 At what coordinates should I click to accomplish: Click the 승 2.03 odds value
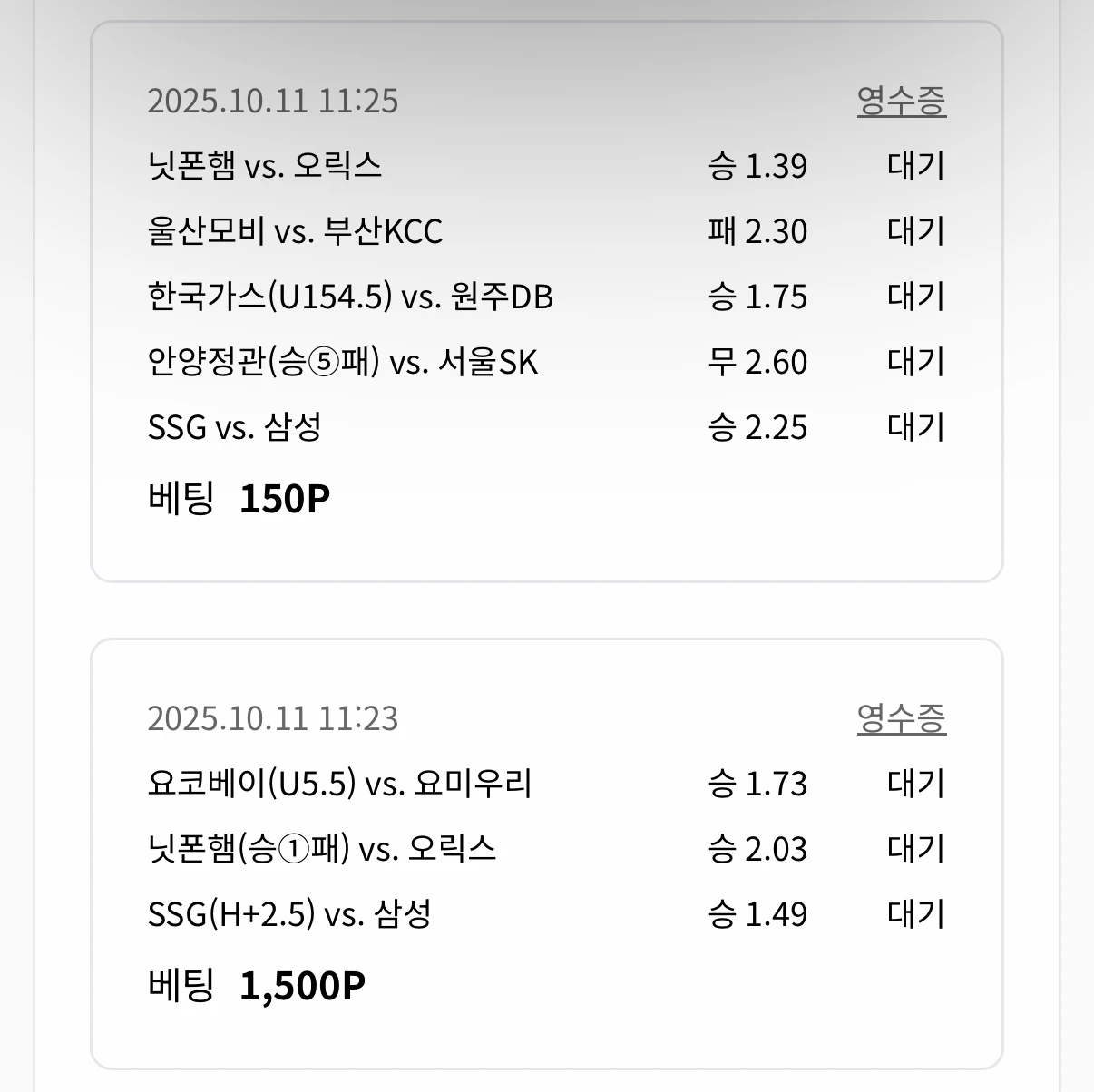(x=757, y=849)
